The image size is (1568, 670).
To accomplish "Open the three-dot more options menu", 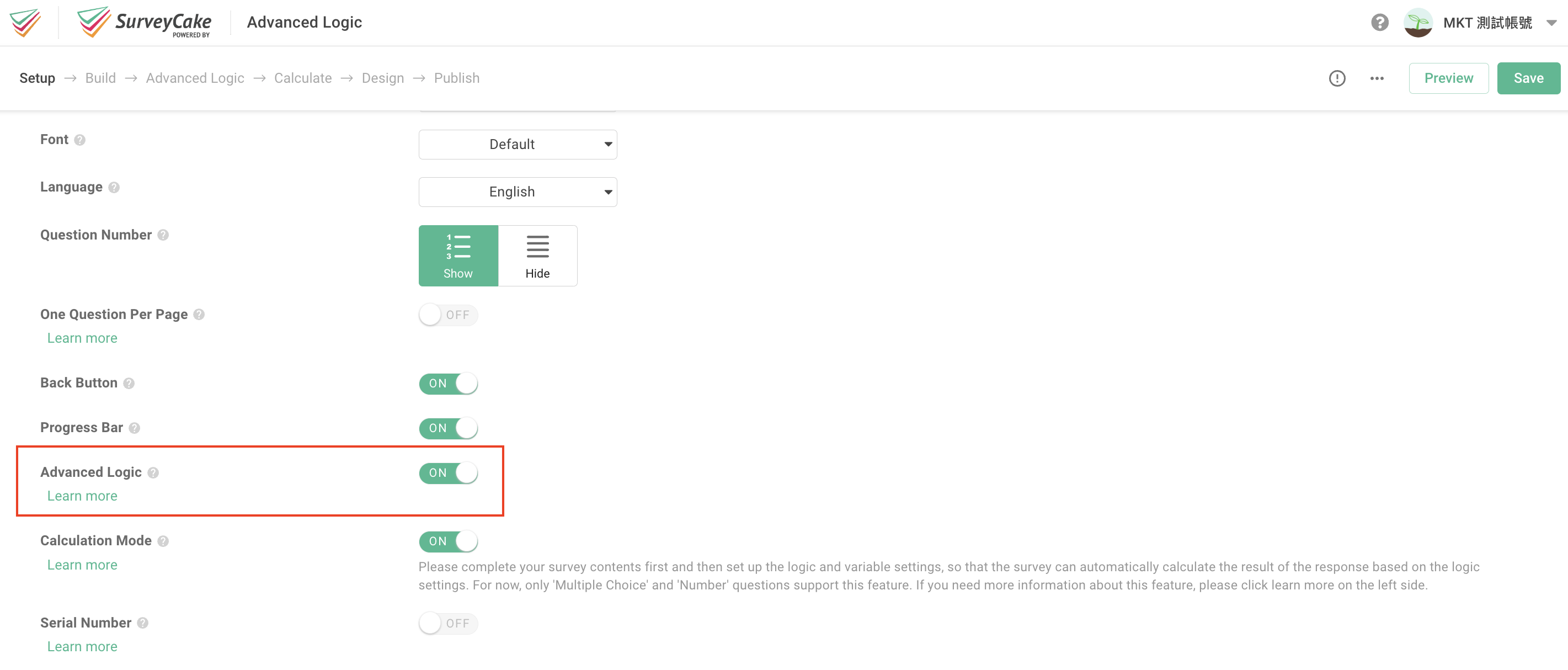I will pyautogui.click(x=1377, y=78).
